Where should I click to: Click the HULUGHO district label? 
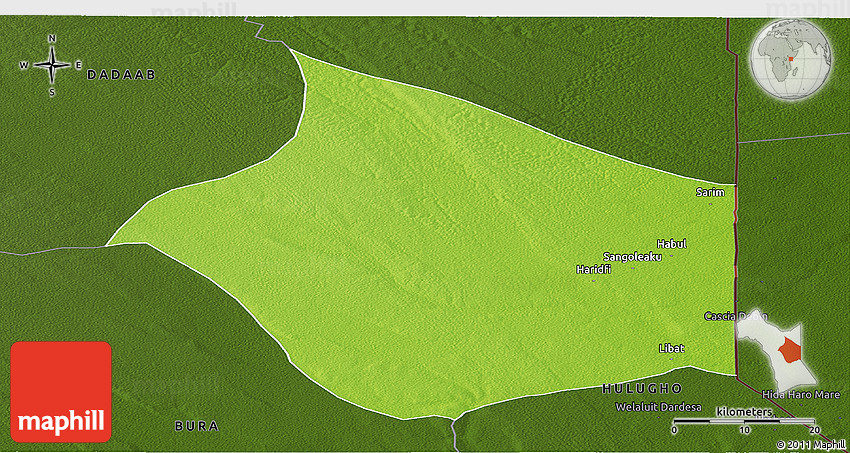pyautogui.click(x=642, y=388)
